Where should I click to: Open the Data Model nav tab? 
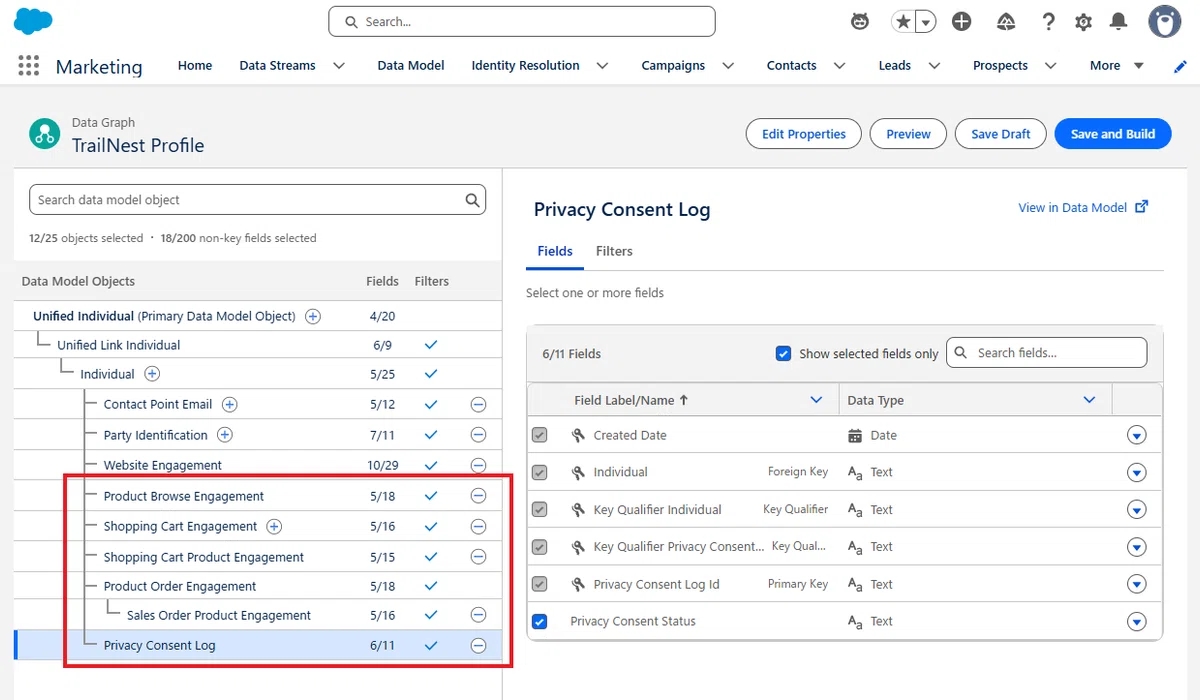[x=411, y=66]
